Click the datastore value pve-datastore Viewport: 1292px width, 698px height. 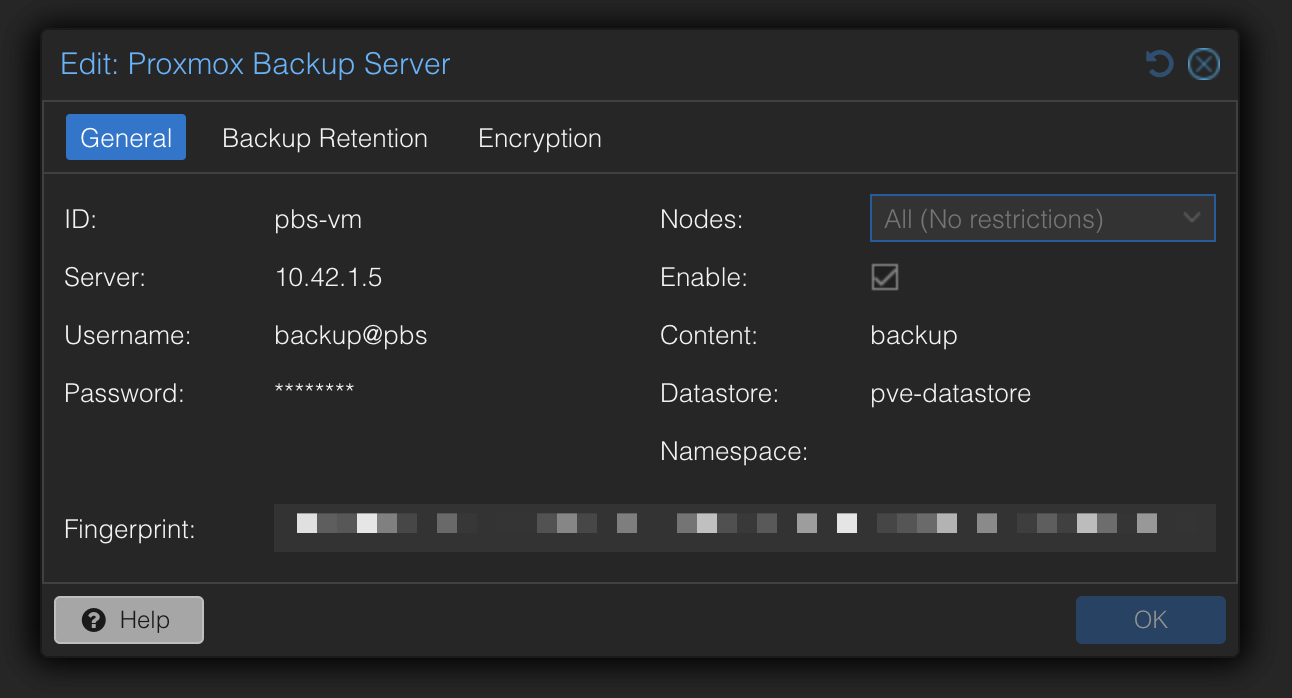(951, 394)
